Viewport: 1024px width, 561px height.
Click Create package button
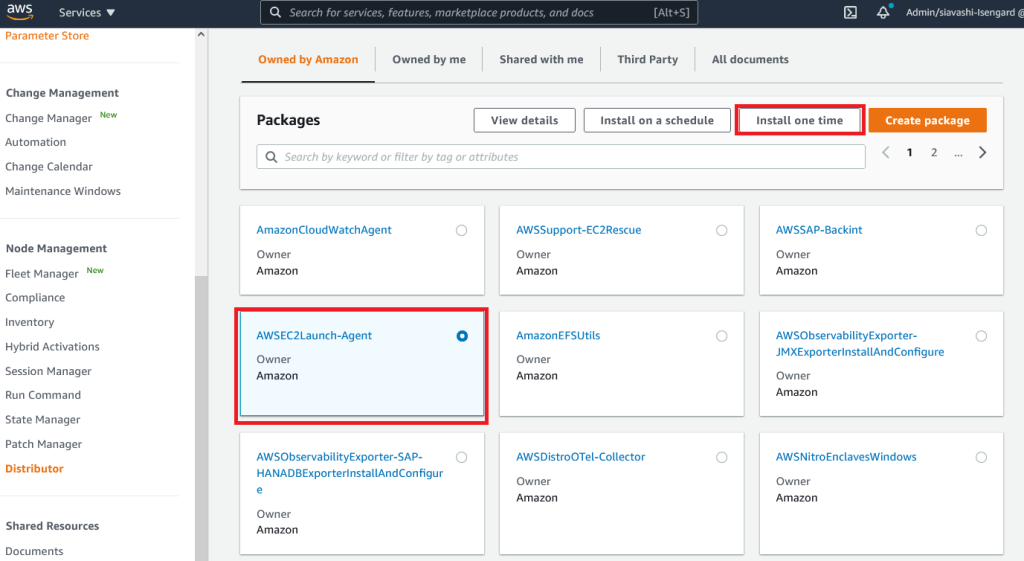point(927,120)
